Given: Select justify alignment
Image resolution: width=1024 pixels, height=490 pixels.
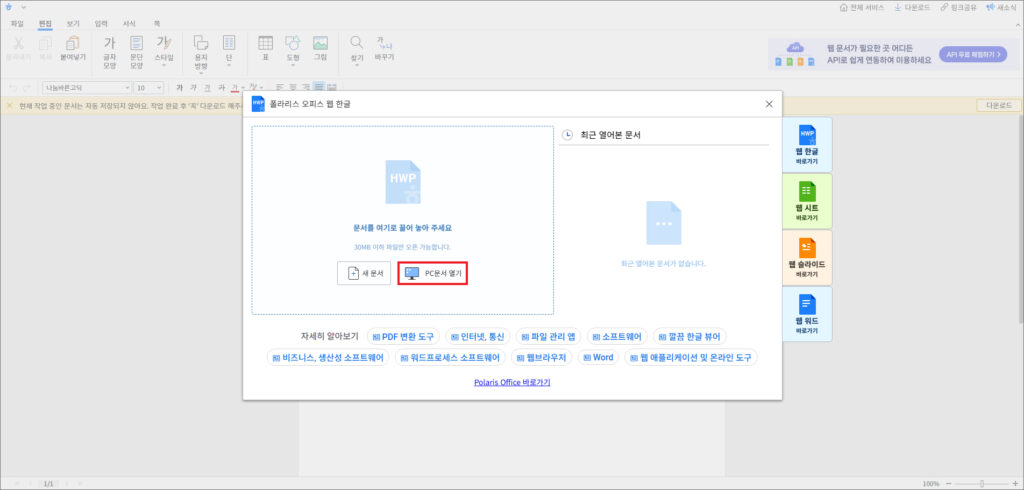Looking at the screenshot, I should [319, 88].
